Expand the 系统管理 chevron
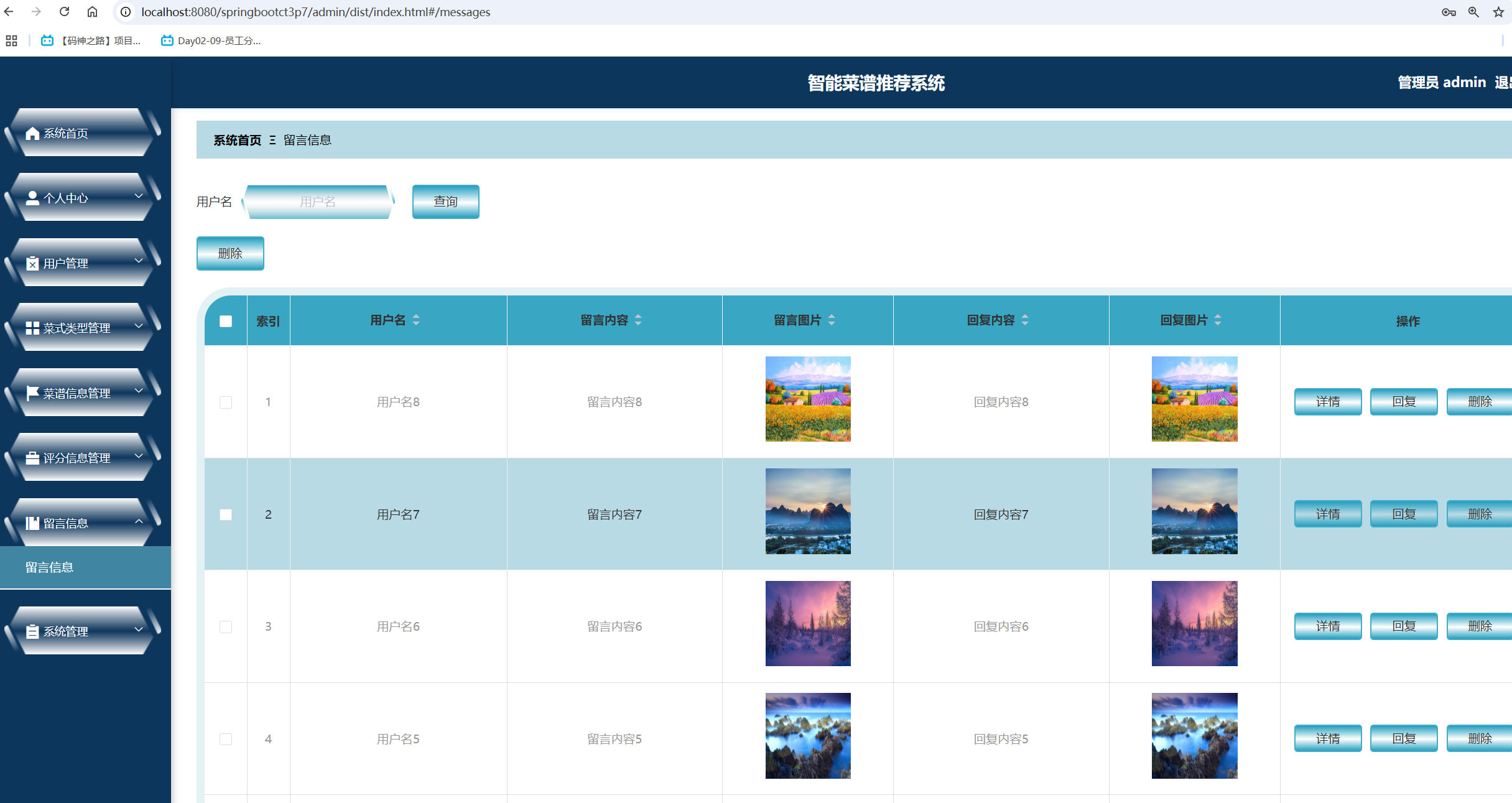 [x=139, y=629]
